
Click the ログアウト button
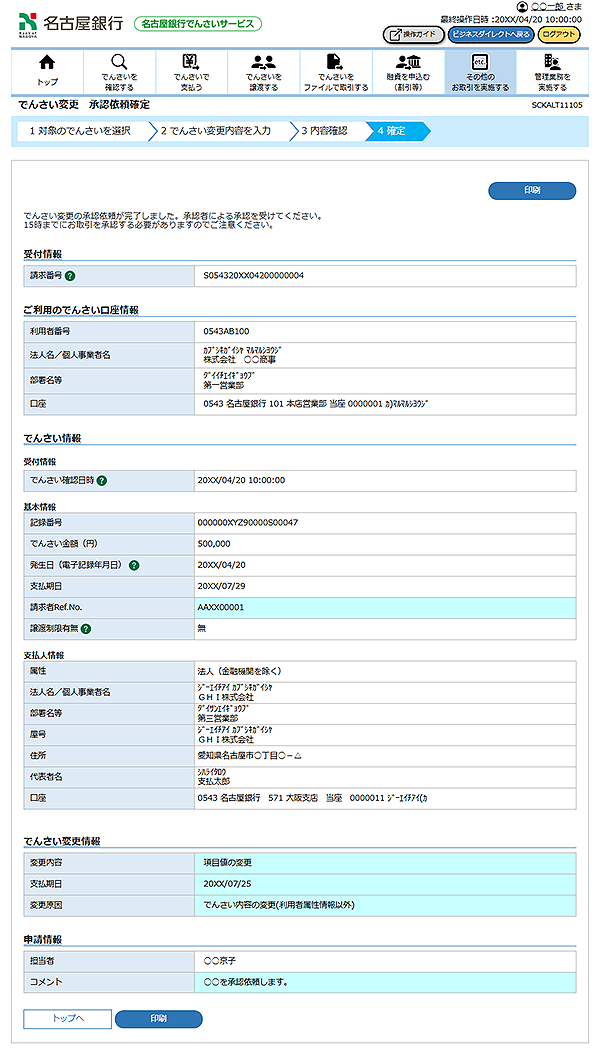coord(558,34)
